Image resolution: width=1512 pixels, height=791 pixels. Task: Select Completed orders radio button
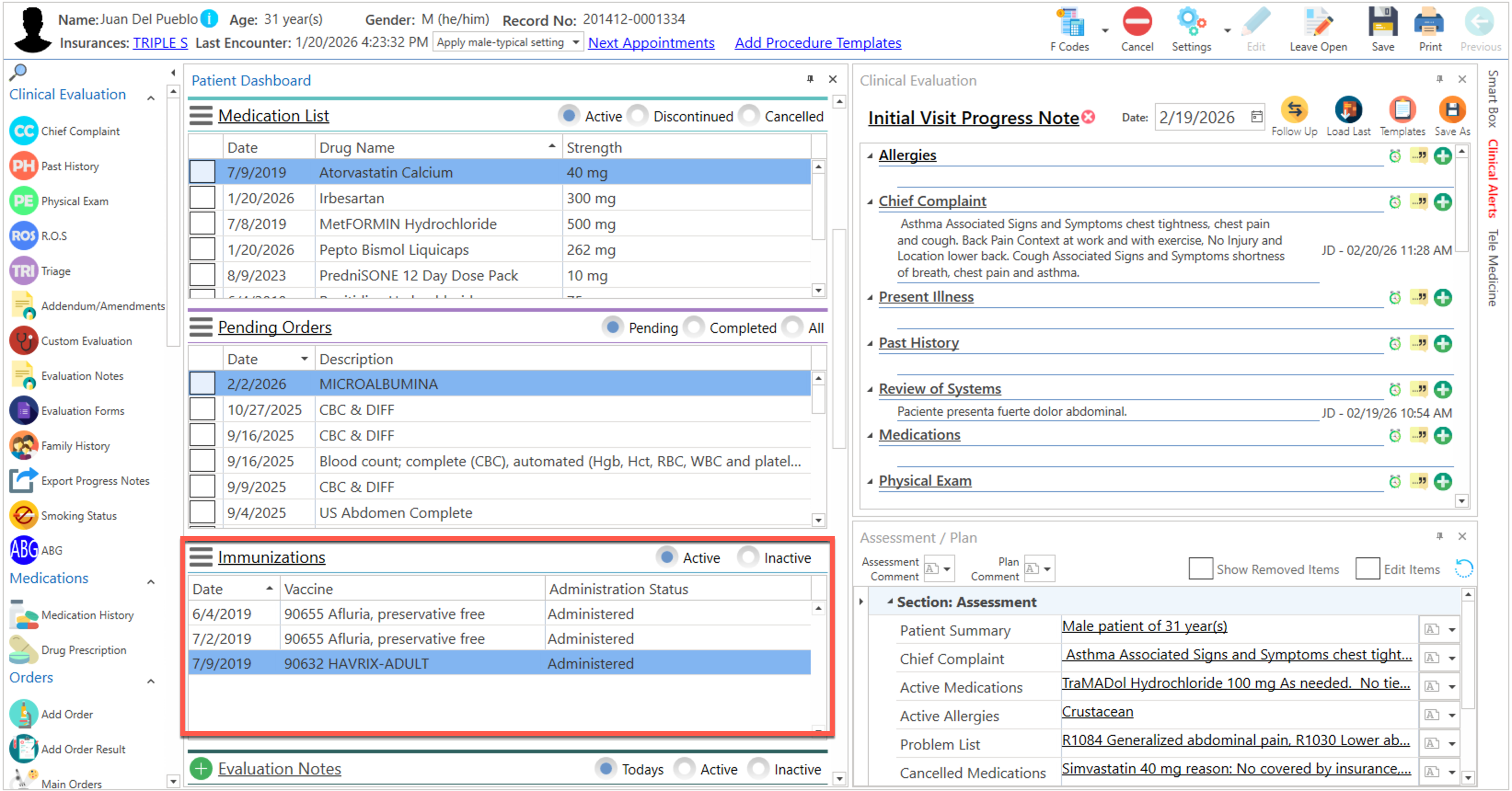coord(694,327)
